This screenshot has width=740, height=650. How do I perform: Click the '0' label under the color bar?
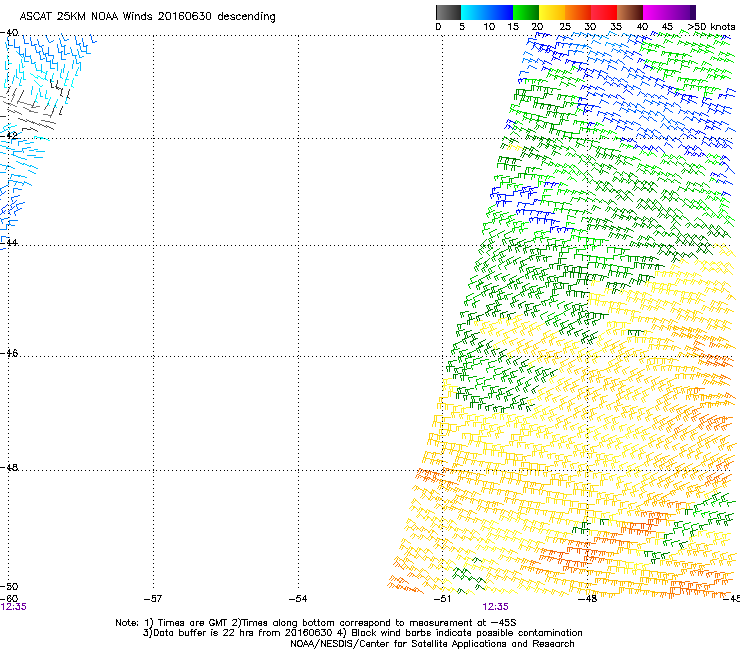pyautogui.click(x=438, y=27)
